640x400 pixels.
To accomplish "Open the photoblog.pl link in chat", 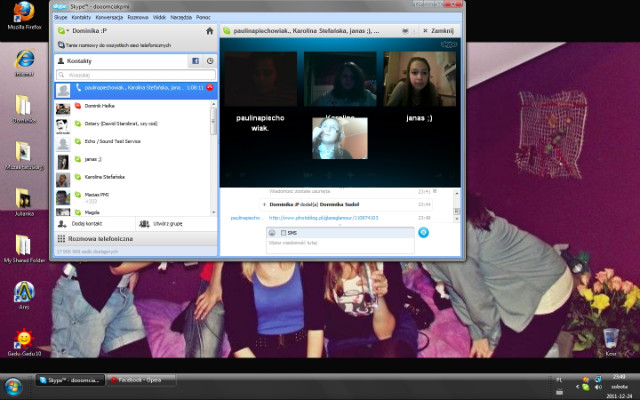I will 323,218.
